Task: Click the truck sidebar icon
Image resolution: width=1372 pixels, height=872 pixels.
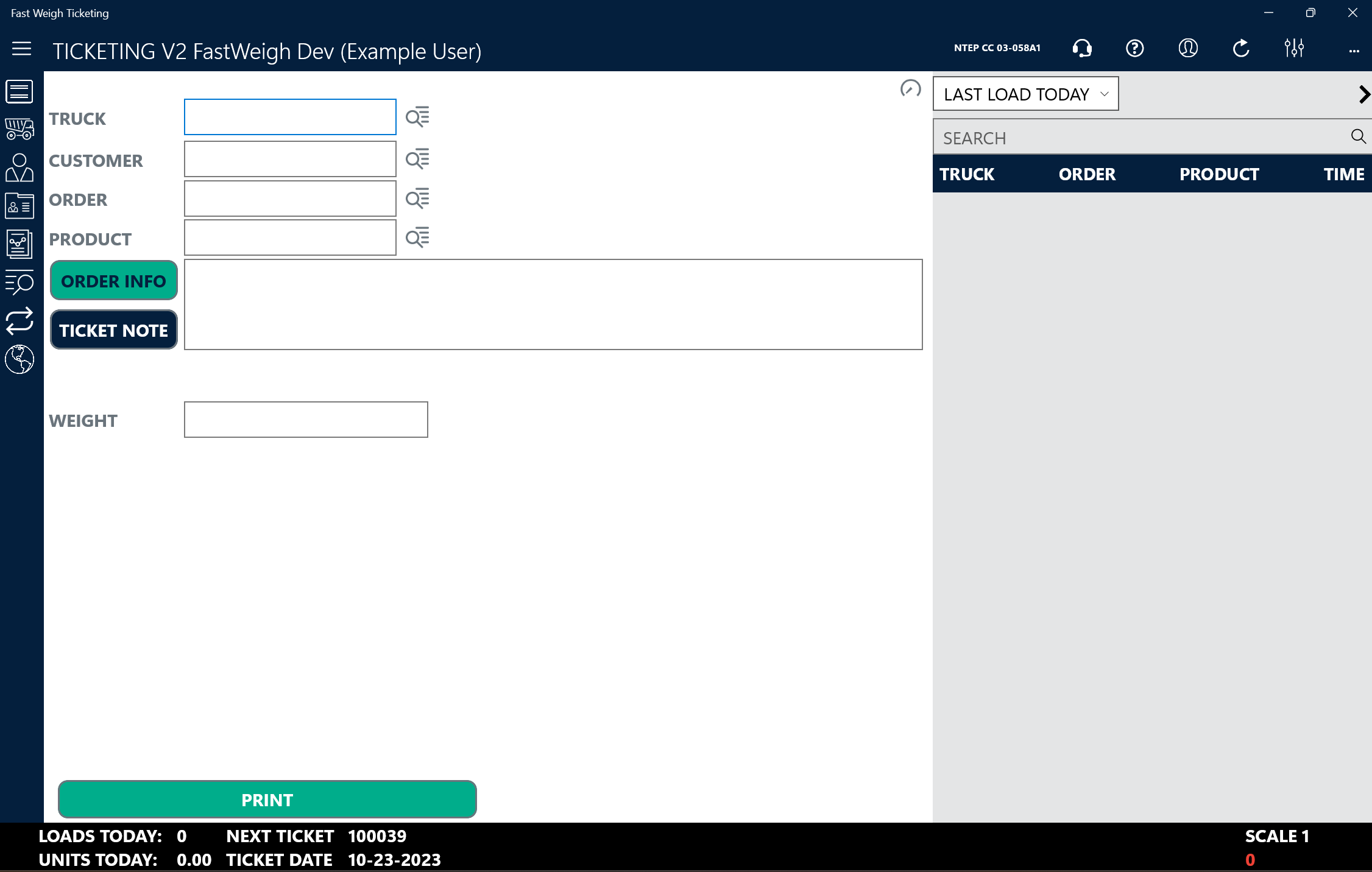Action: point(19,129)
